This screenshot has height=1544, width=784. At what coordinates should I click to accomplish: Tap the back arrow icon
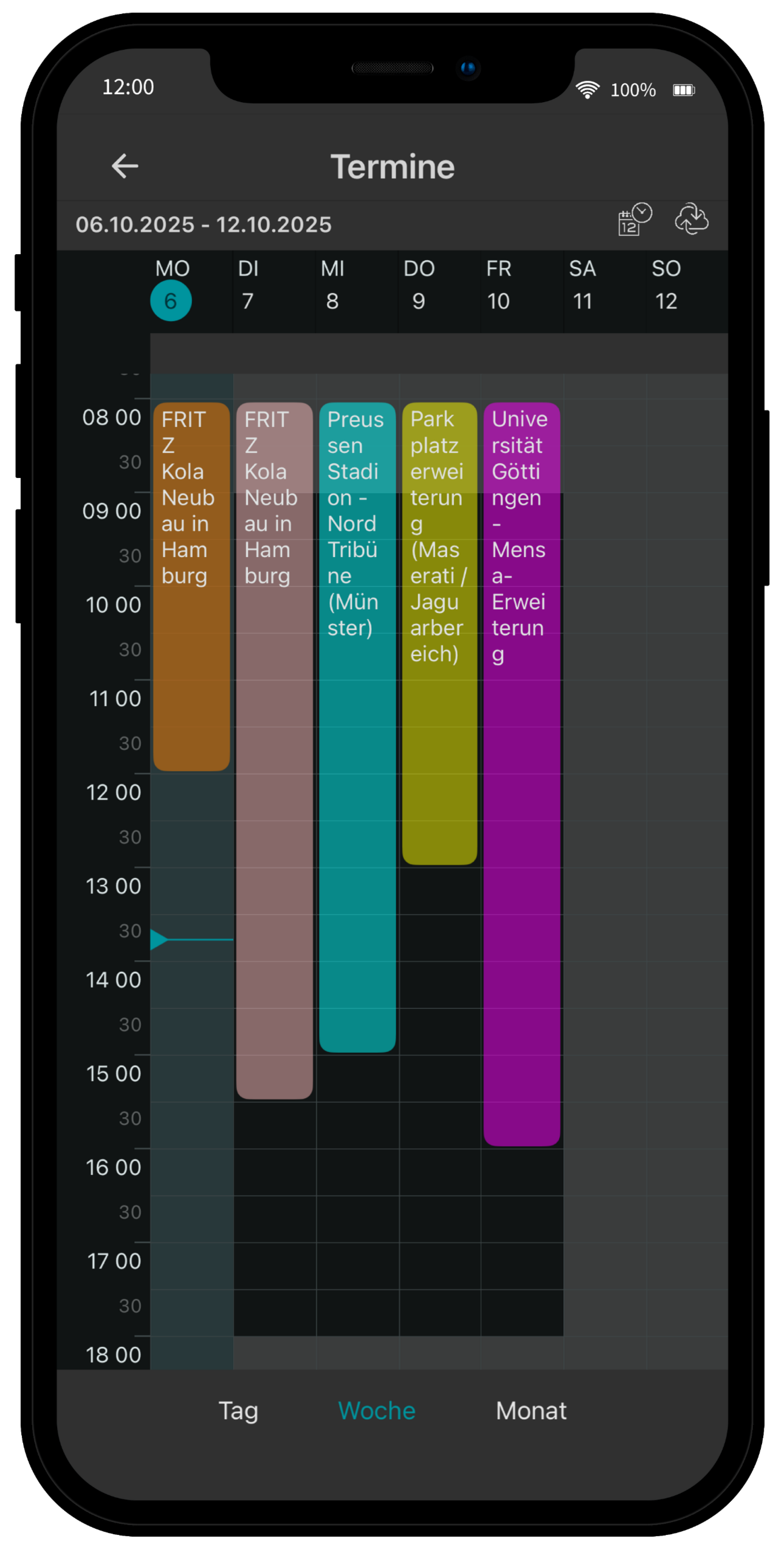125,166
